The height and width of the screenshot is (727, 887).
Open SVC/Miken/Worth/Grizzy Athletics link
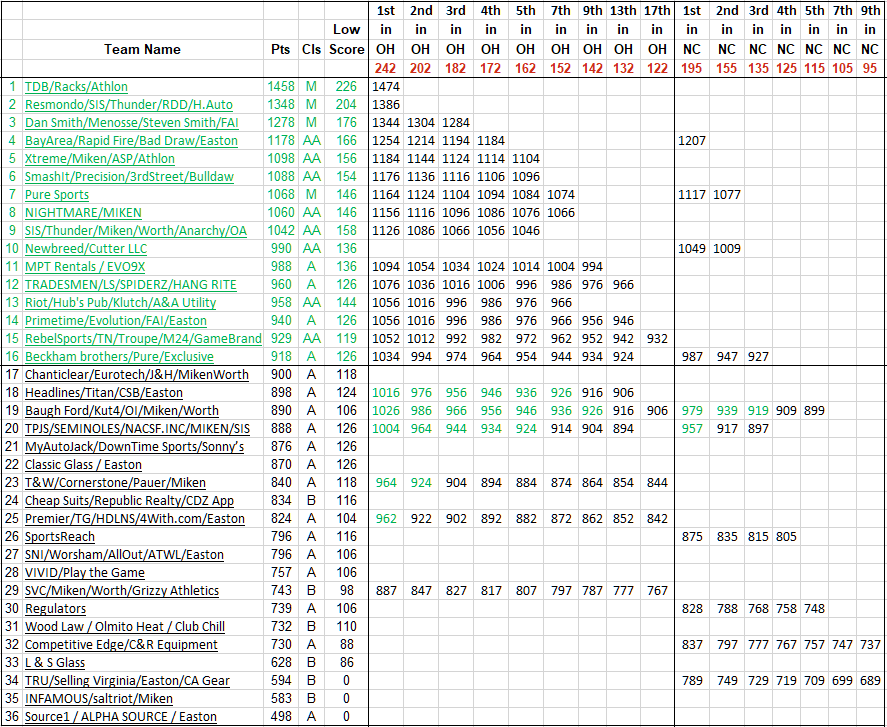coord(122,591)
